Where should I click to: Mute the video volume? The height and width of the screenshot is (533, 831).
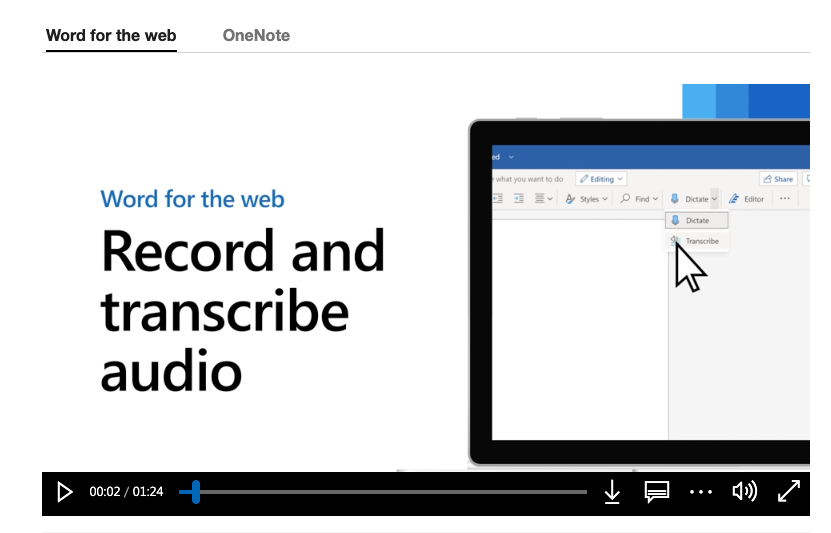tap(745, 492)
